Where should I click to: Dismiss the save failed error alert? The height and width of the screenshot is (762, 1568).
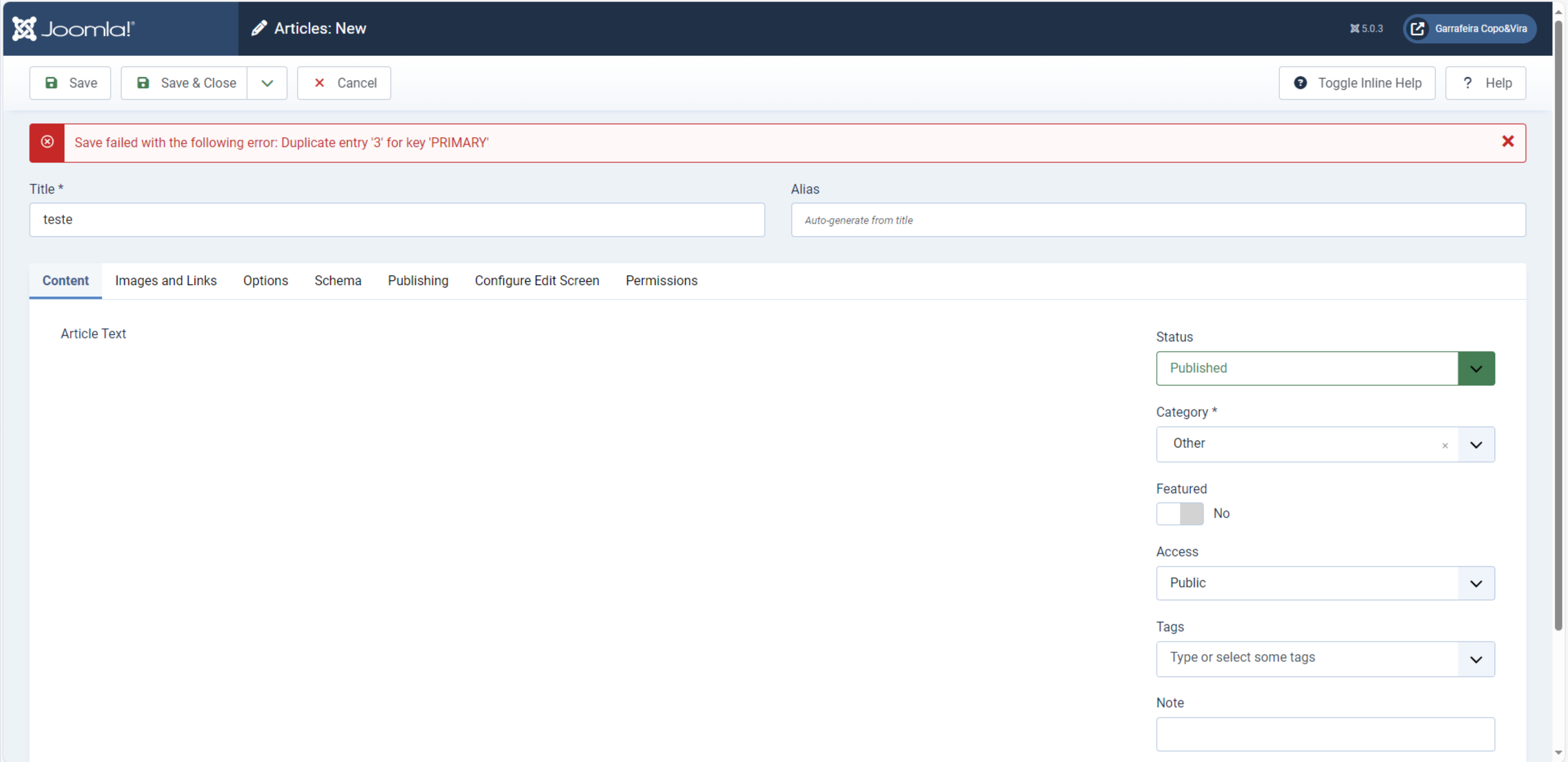1507,142
